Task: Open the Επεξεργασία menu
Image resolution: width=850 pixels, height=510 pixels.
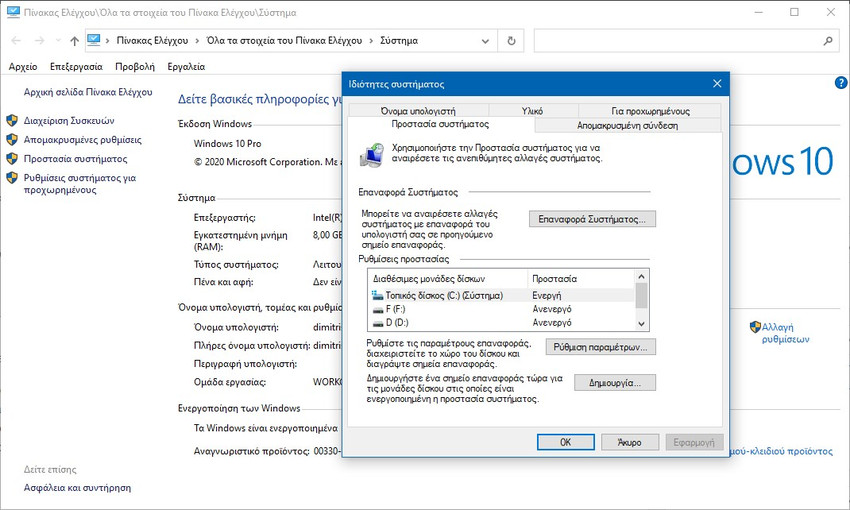Action: coord(76,67)
